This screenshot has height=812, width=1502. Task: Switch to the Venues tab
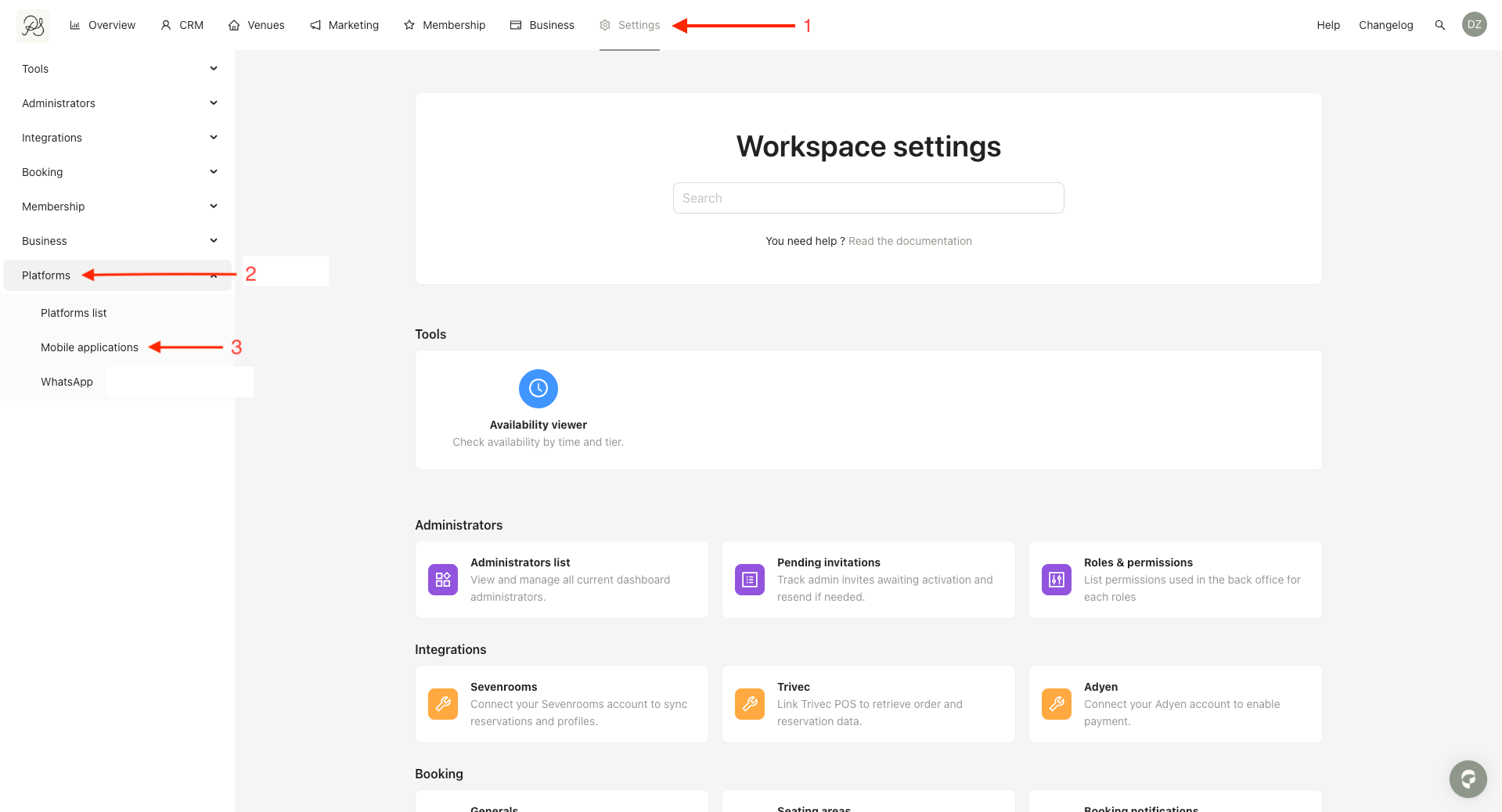pyautogui.click(x=256, y=25)
